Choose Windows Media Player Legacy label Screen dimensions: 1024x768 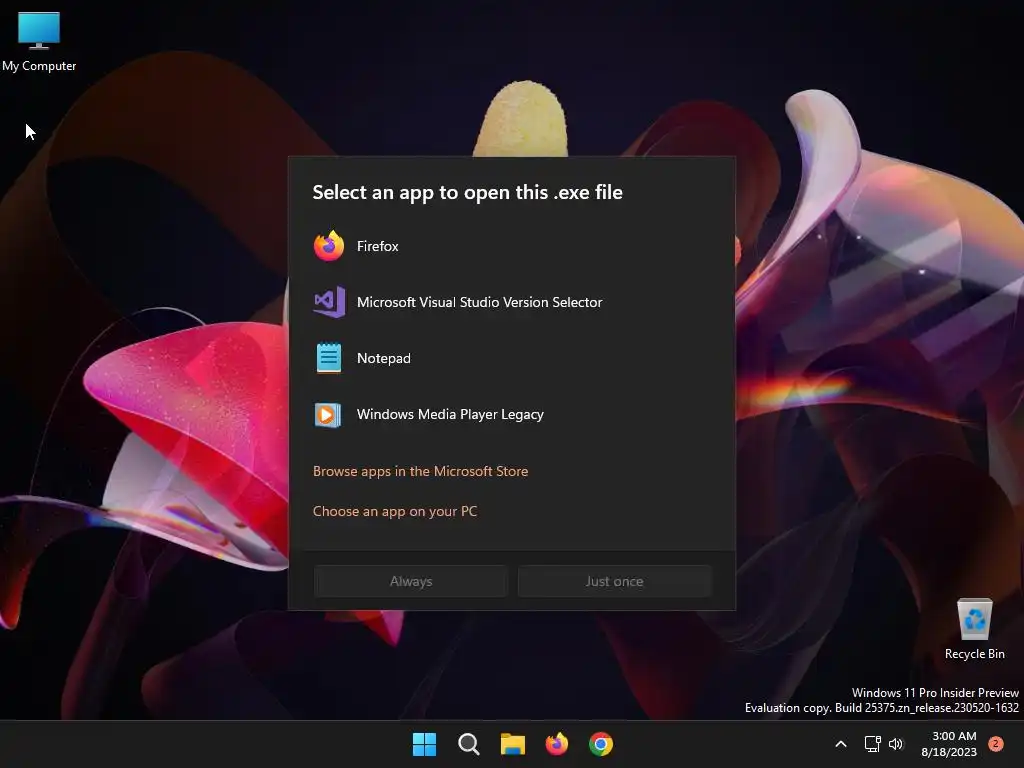pos(450,415)
